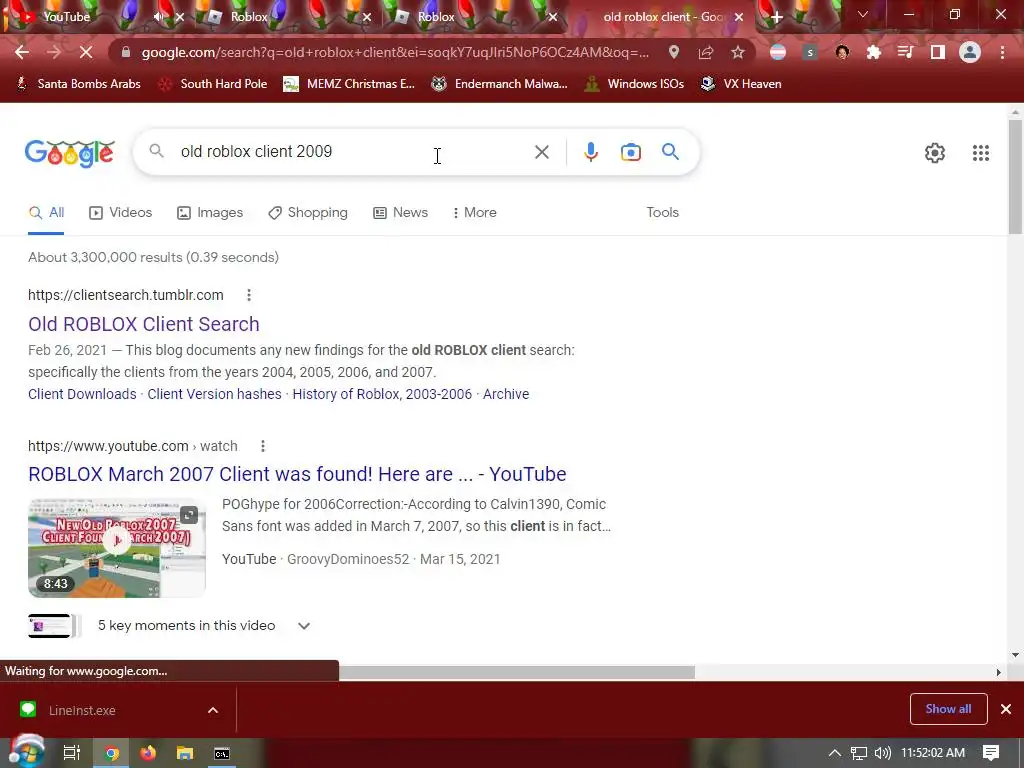Open History of Roblox, 2003-2006 sitelink
The width and height of the screenshot is (1024, 768).
[382, 394]
